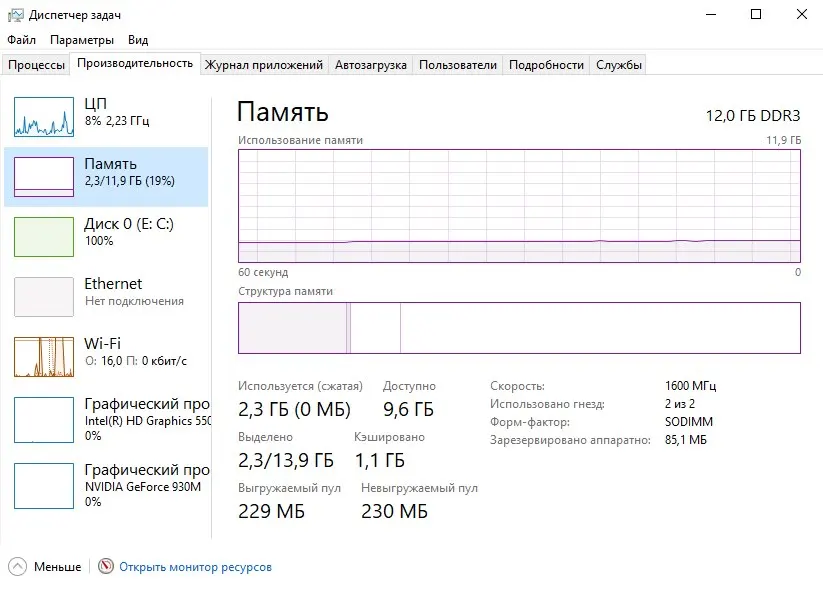Select the CPU (ЦП) mini graph thumbnail

[44, 117]
